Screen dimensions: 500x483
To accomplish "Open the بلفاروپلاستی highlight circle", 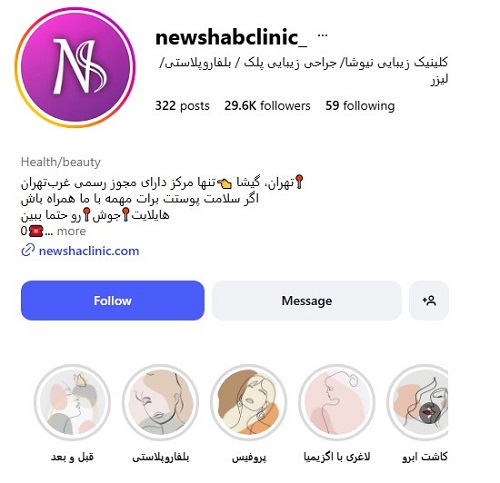I will 160,402.
